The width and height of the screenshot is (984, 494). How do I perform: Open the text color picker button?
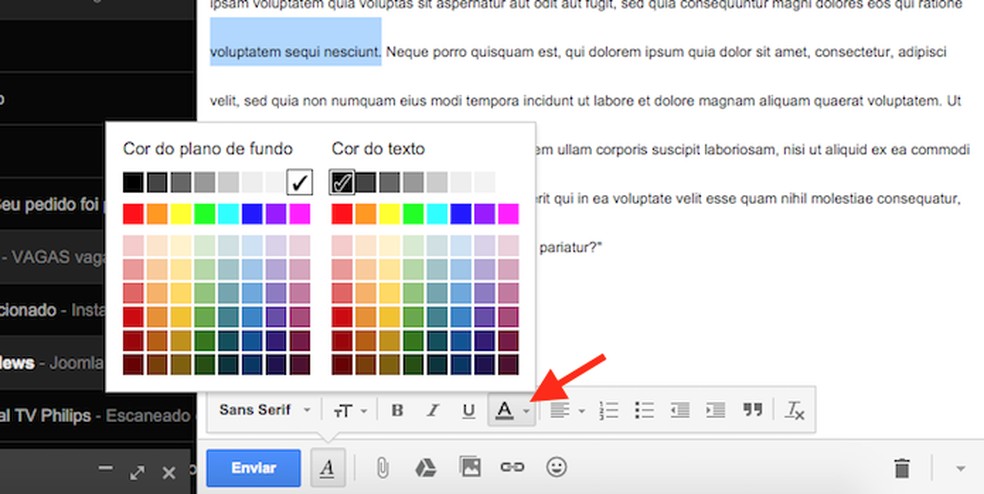[512, 411]
